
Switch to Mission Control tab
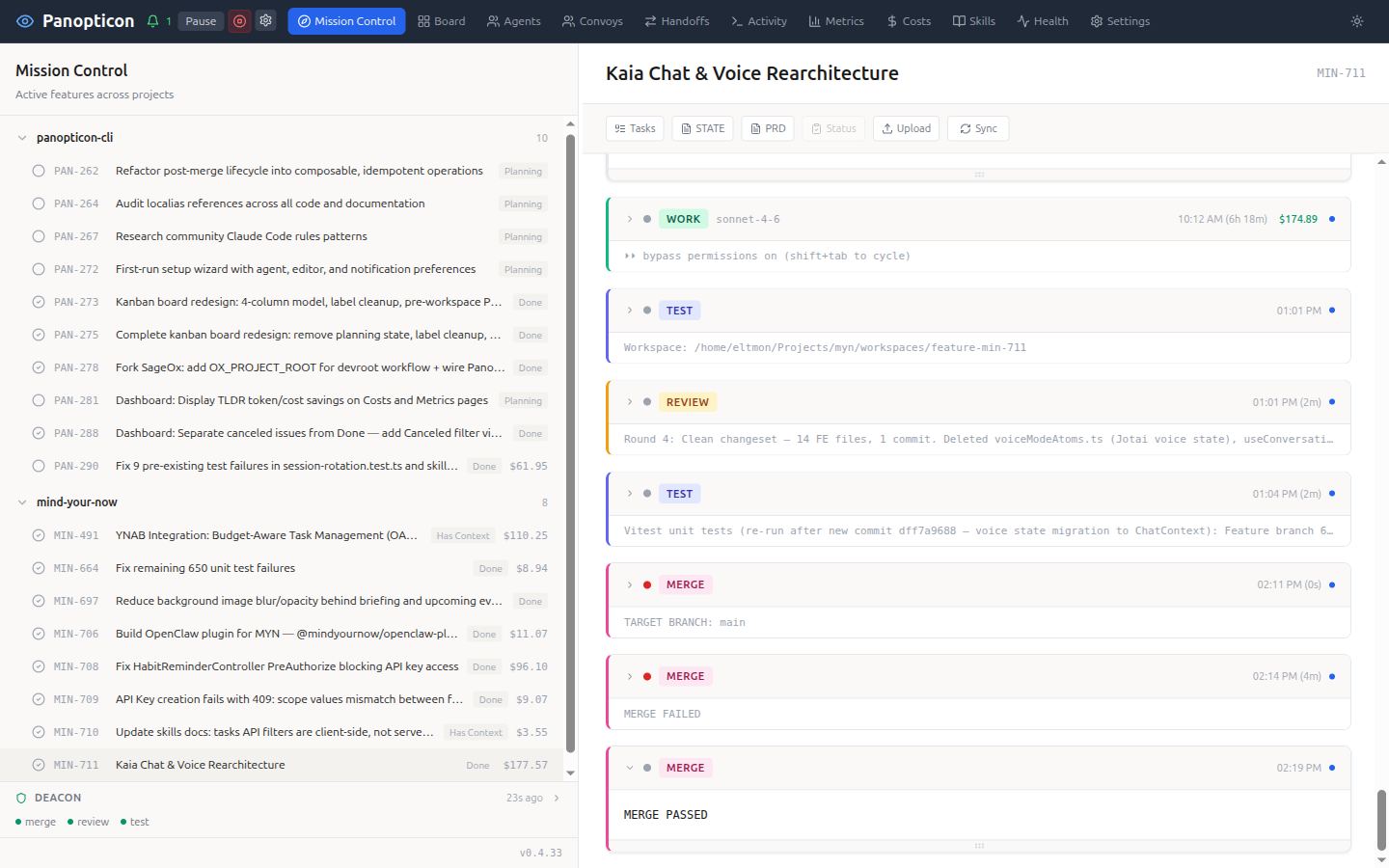[x=346, y=21]
